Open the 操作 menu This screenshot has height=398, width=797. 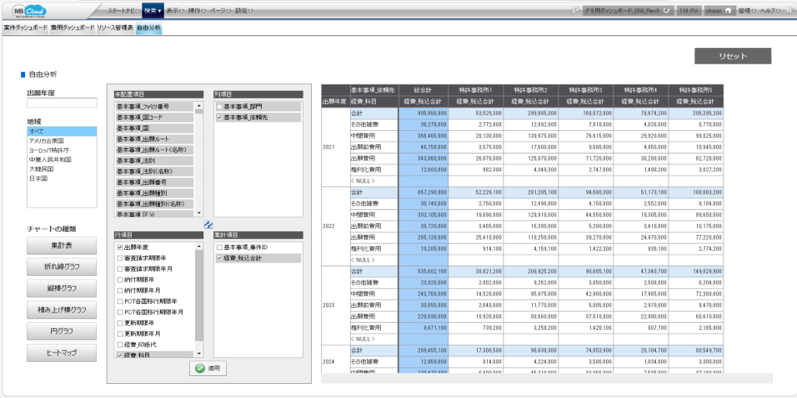[197, 10]
